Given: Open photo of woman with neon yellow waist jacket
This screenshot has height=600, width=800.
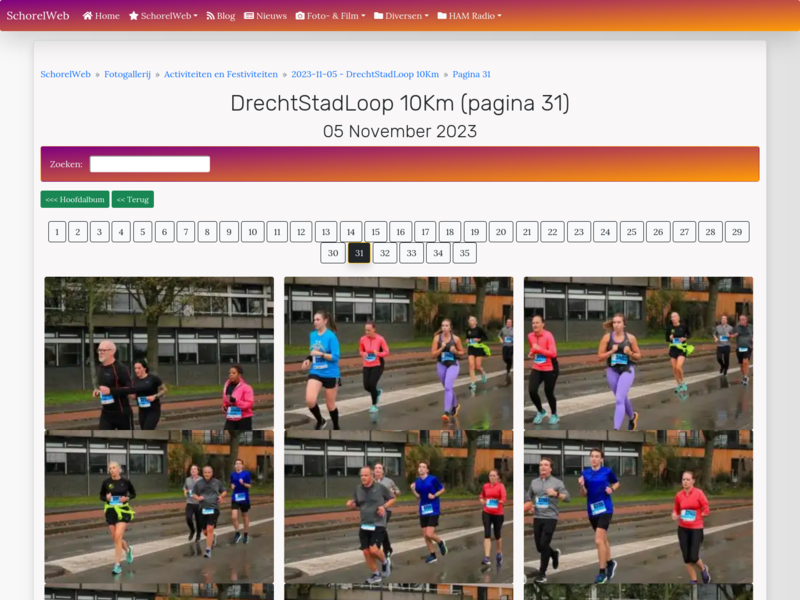Looking at the screenshot, I should tap(159, 507).
